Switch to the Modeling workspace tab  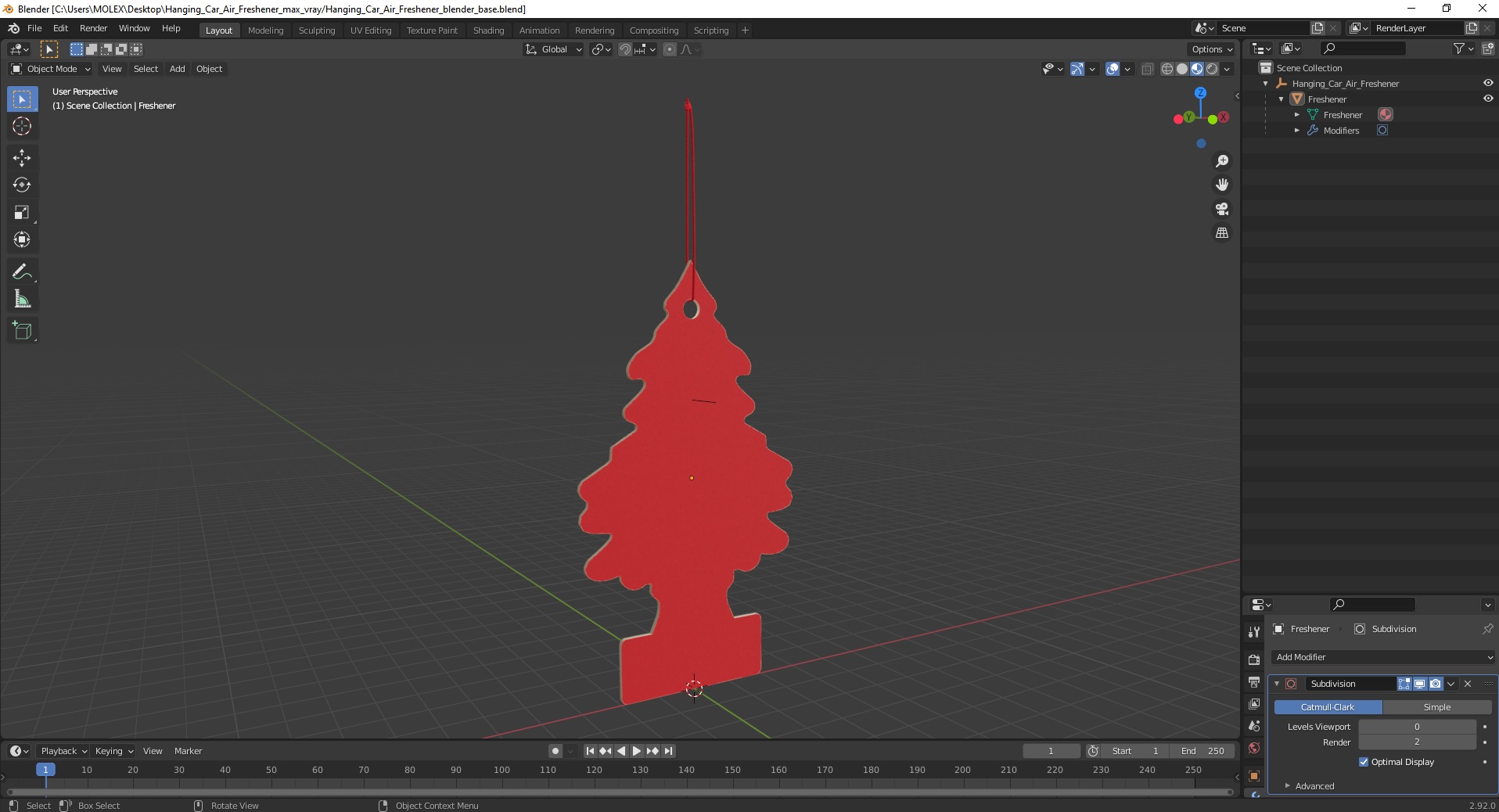pyautogui.click(x=265, y=31)
